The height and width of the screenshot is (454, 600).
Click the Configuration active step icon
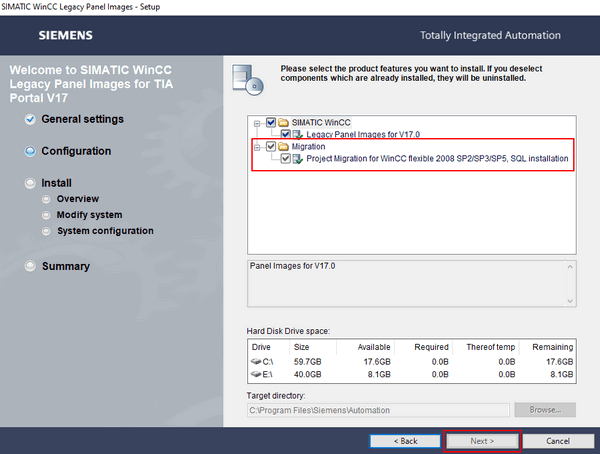point(30,151)
